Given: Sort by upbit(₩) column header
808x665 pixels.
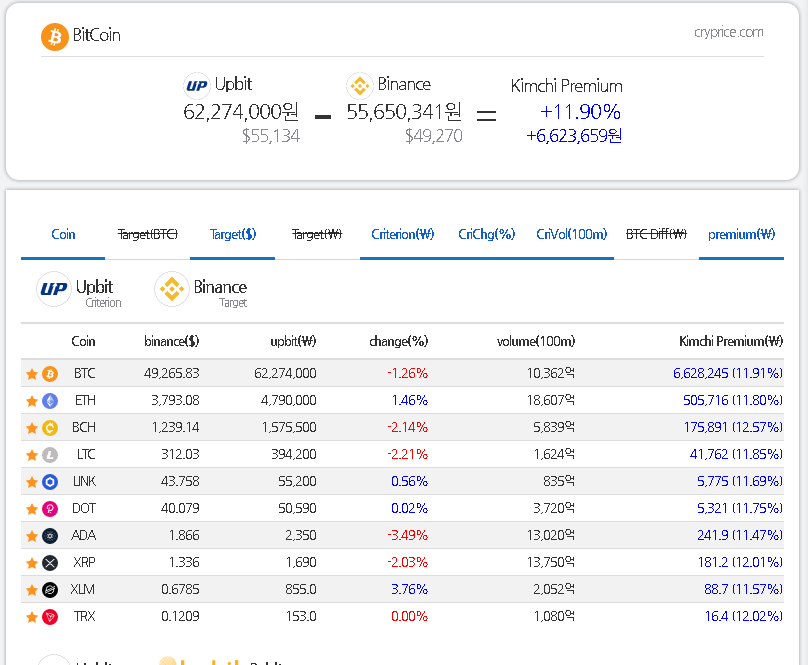Looking at the screenshot, I should coord(293,341).
